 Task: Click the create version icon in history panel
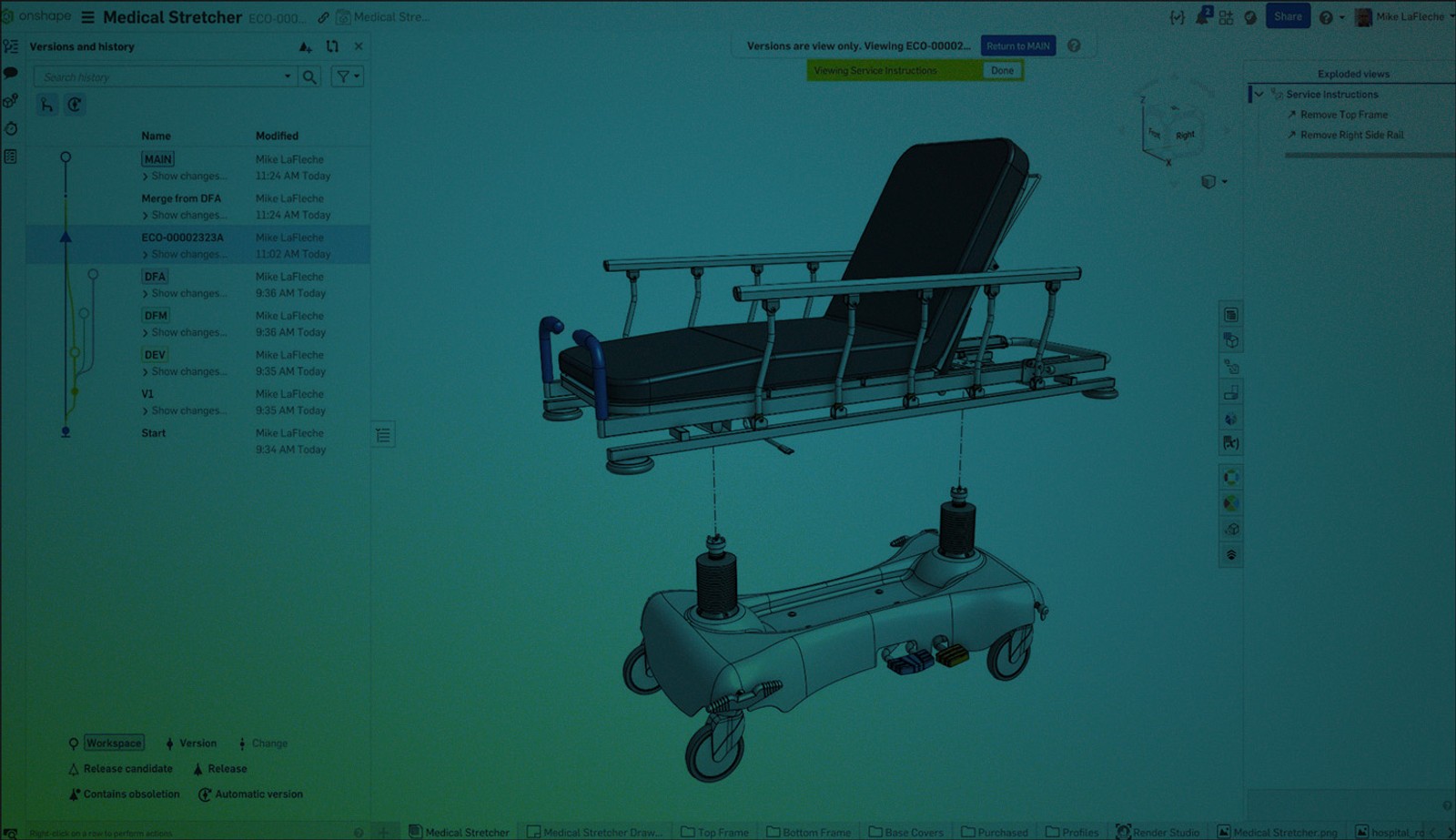tap(305, 46)
